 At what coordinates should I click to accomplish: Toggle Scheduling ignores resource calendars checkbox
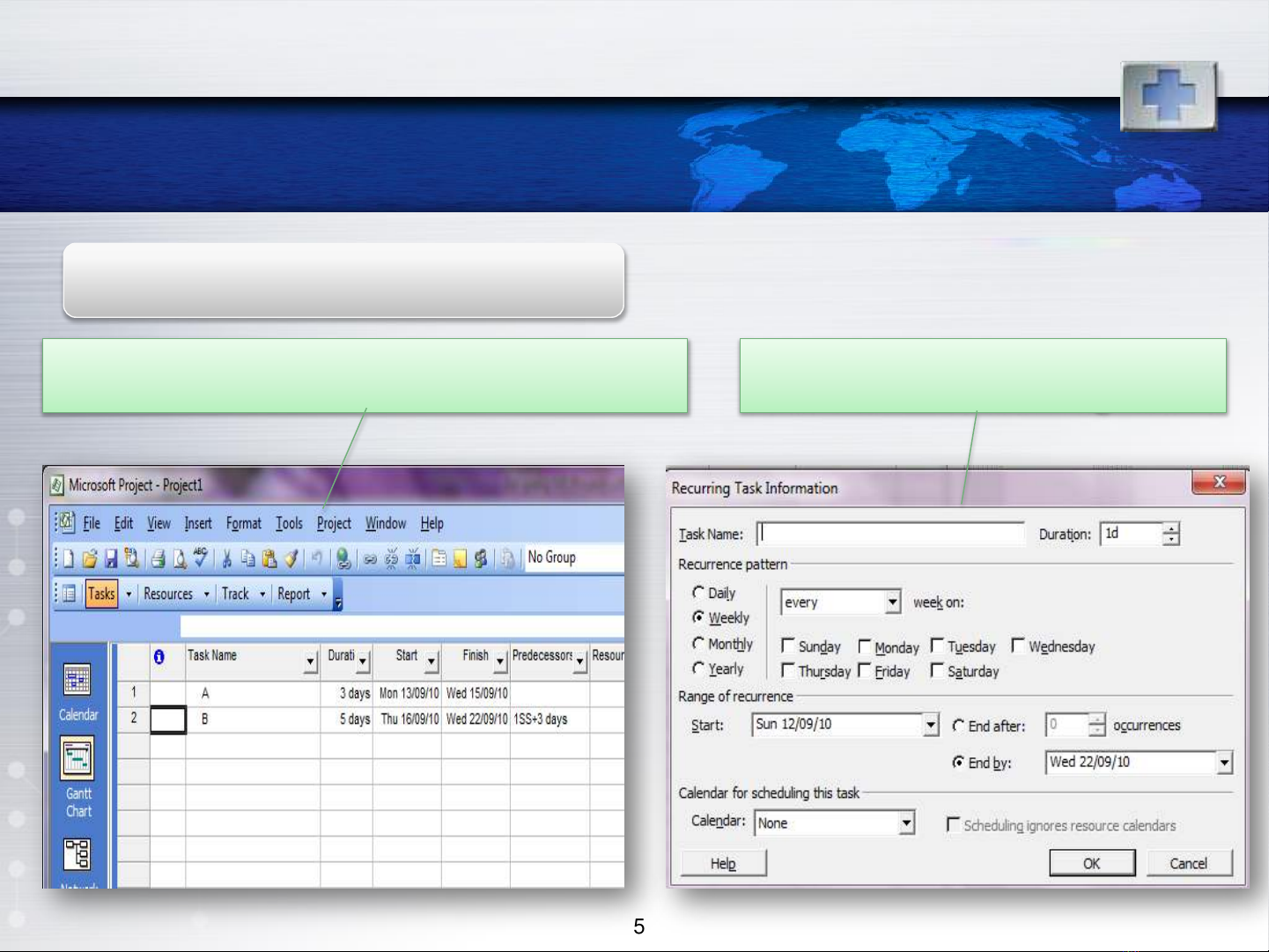pos(953,824)
